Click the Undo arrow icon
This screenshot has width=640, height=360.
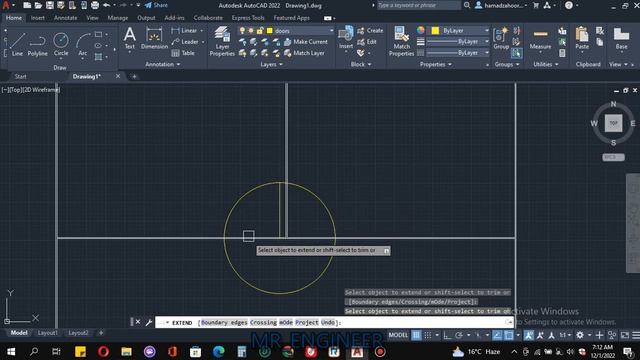(x=107, y=5)
